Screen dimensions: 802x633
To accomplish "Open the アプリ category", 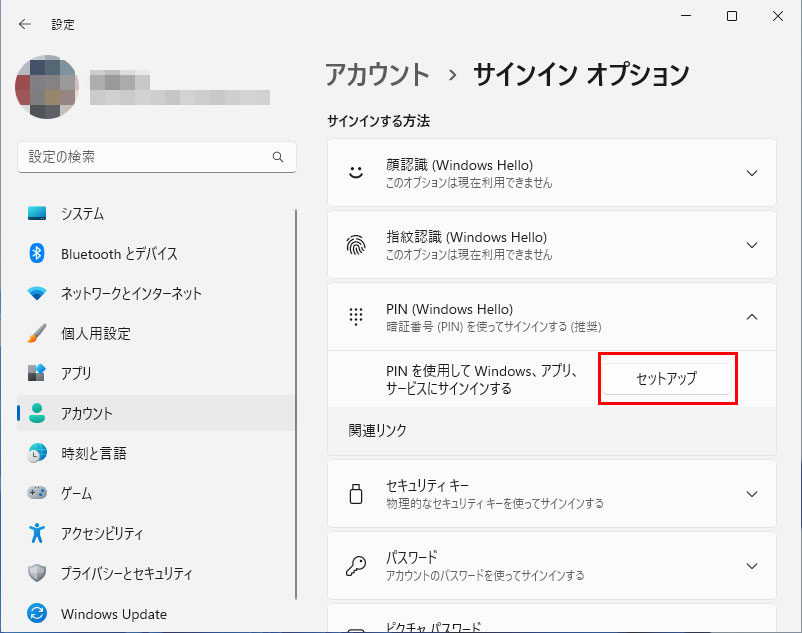I will (156, 373).
